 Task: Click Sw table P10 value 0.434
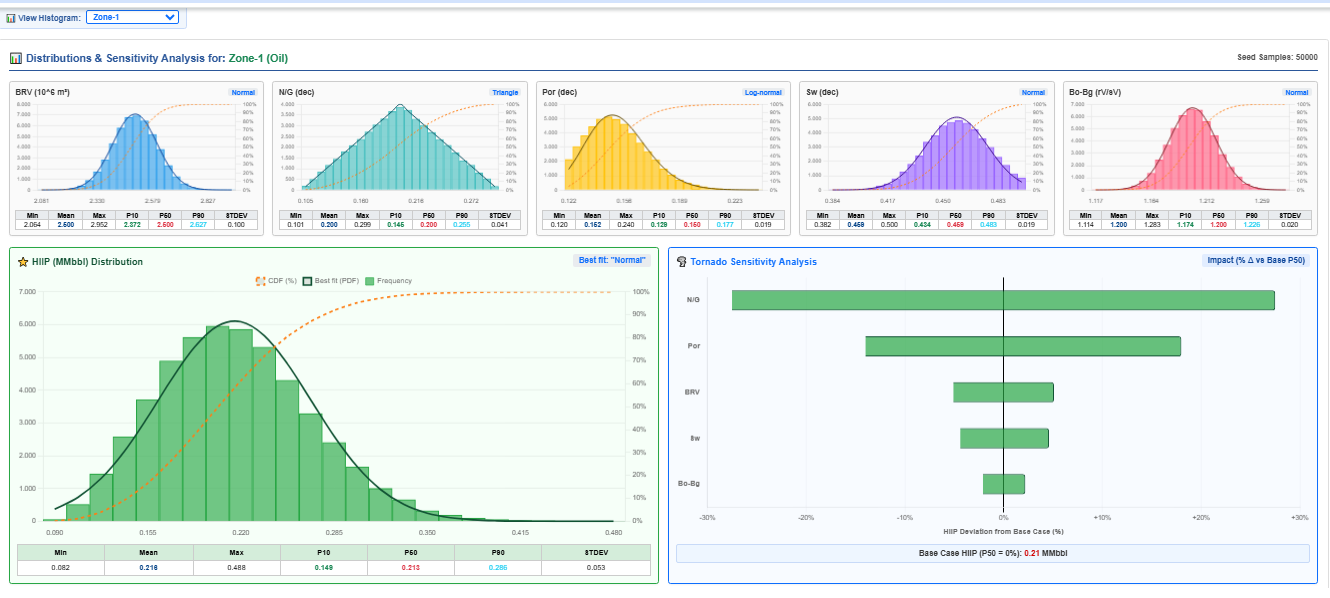[x=922, y=225]
